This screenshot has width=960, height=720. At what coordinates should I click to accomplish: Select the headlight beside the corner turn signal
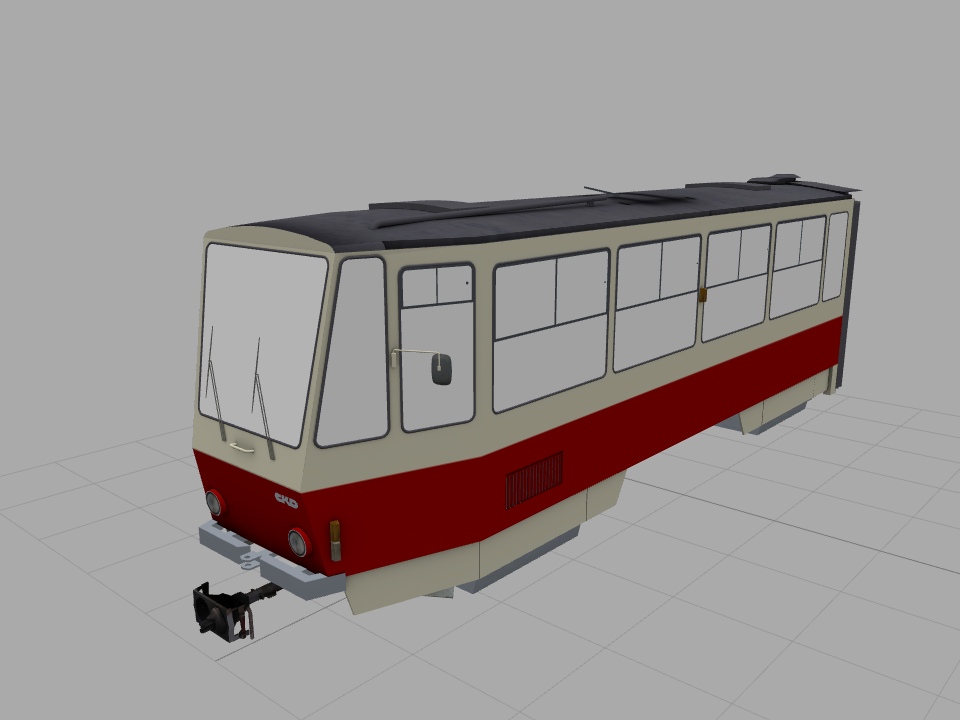[x=298, y=542]
